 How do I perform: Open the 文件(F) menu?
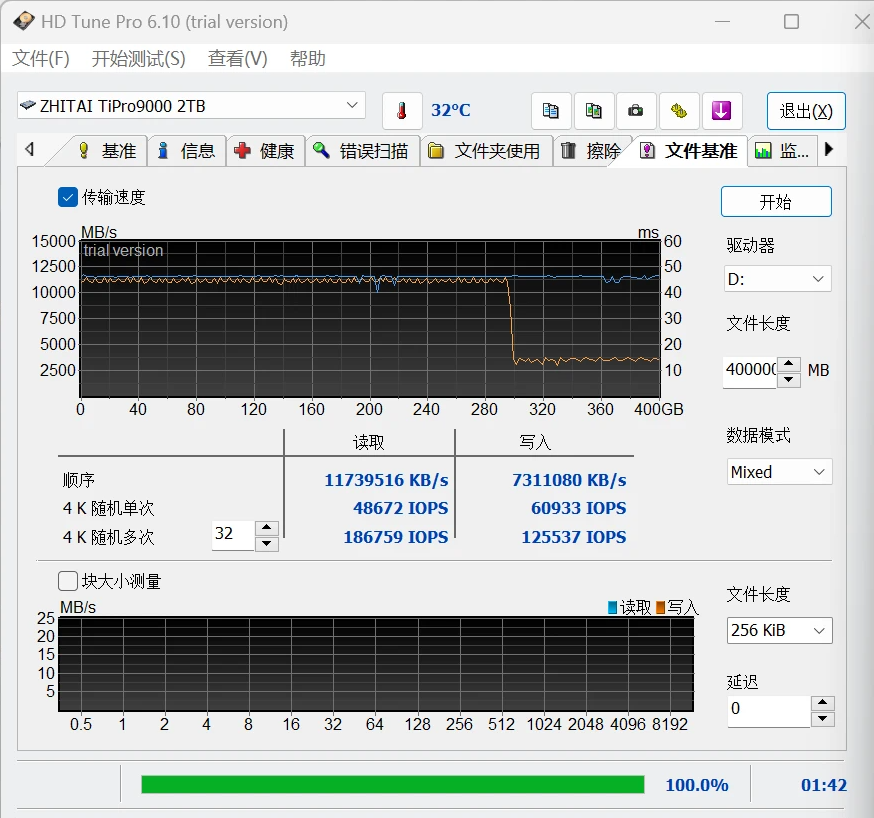click(x=41, y=59)
